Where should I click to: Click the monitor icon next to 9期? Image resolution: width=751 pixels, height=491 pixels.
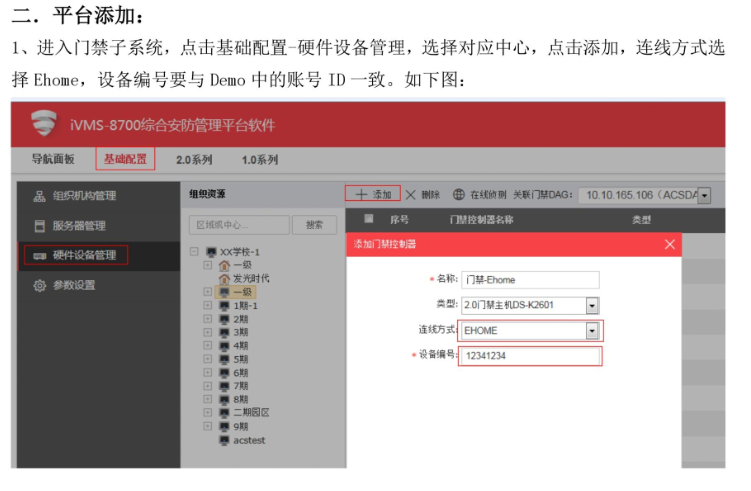tap(224, 426)
